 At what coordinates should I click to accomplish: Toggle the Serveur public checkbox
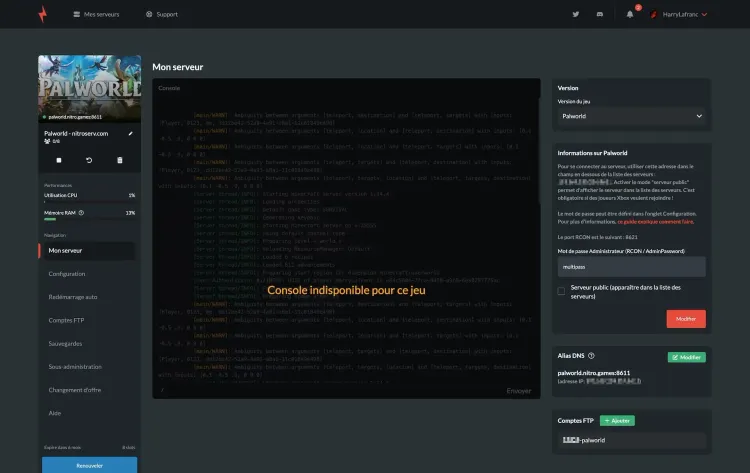pos(561,291)
